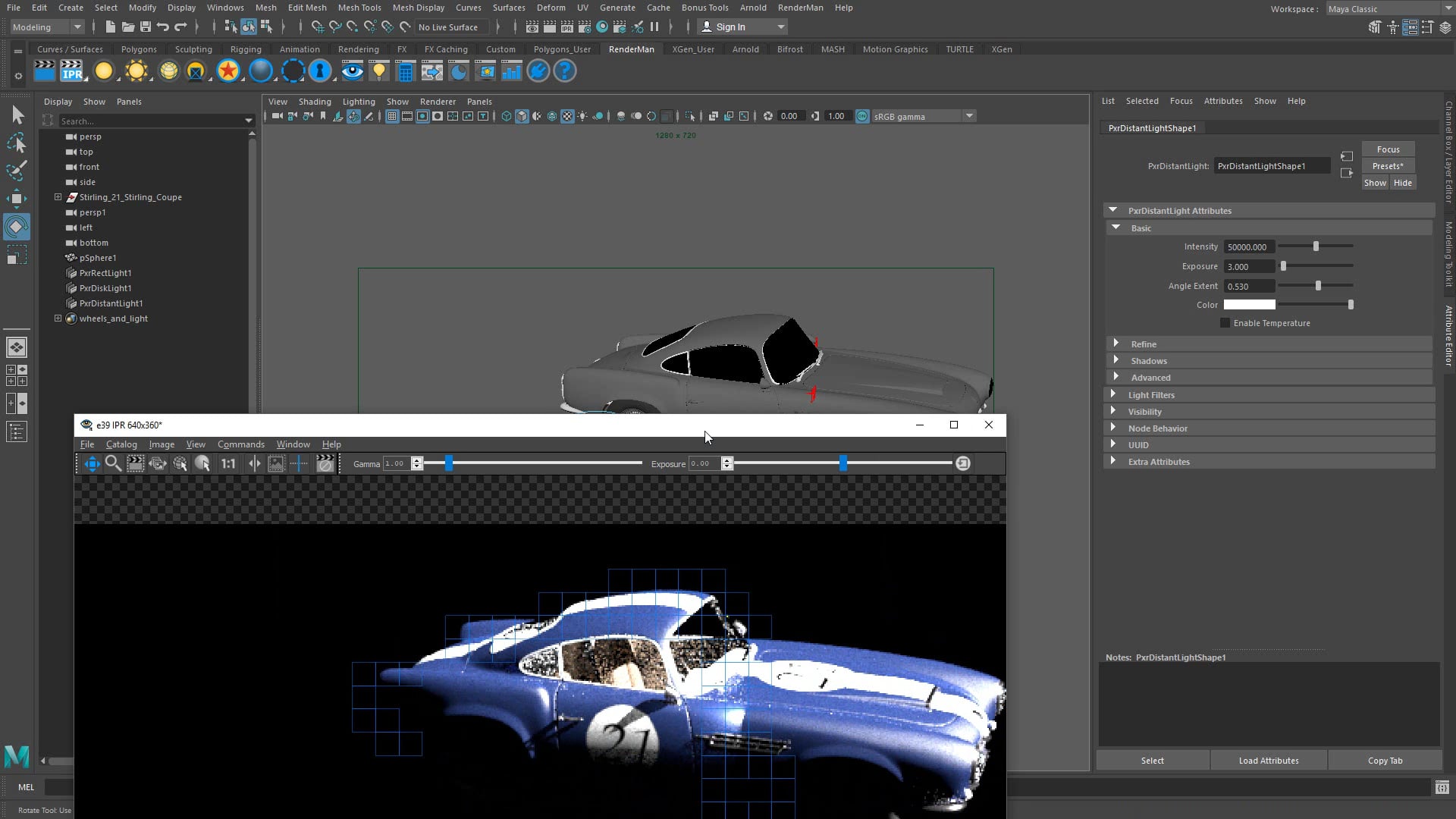Screen dimensions: 1456x819
Task: Open the Commands menu in the IPR window
Action: click(240, 444)
